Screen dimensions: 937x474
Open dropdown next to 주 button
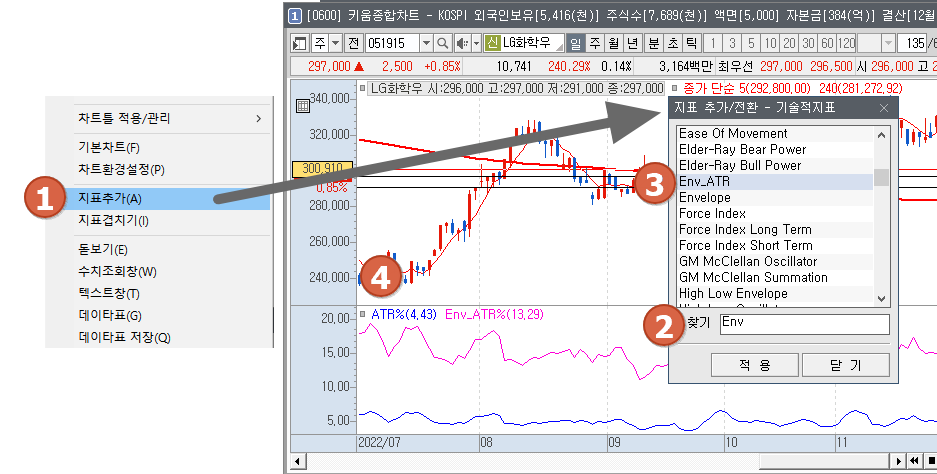coord(335,43)
